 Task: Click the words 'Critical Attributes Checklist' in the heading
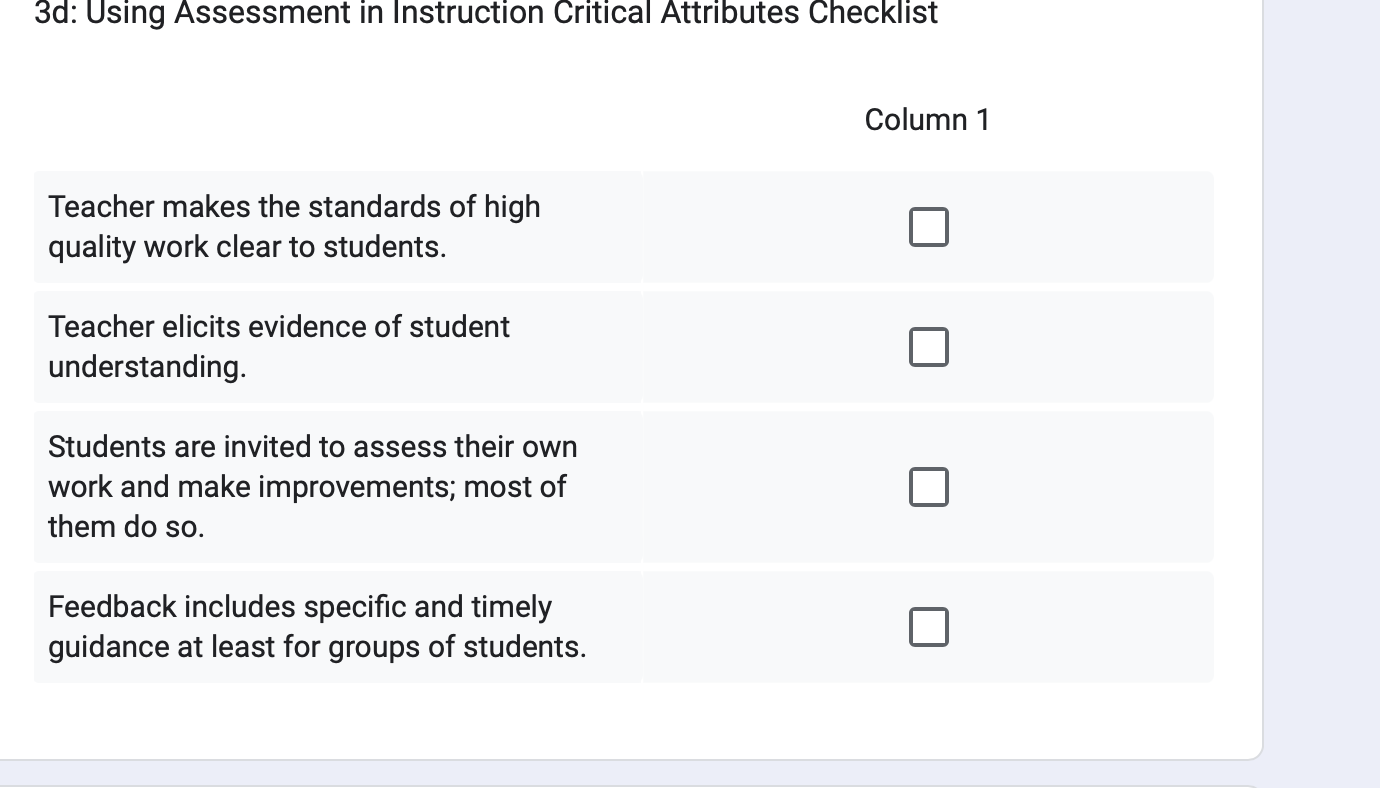(x=761, y=13)
